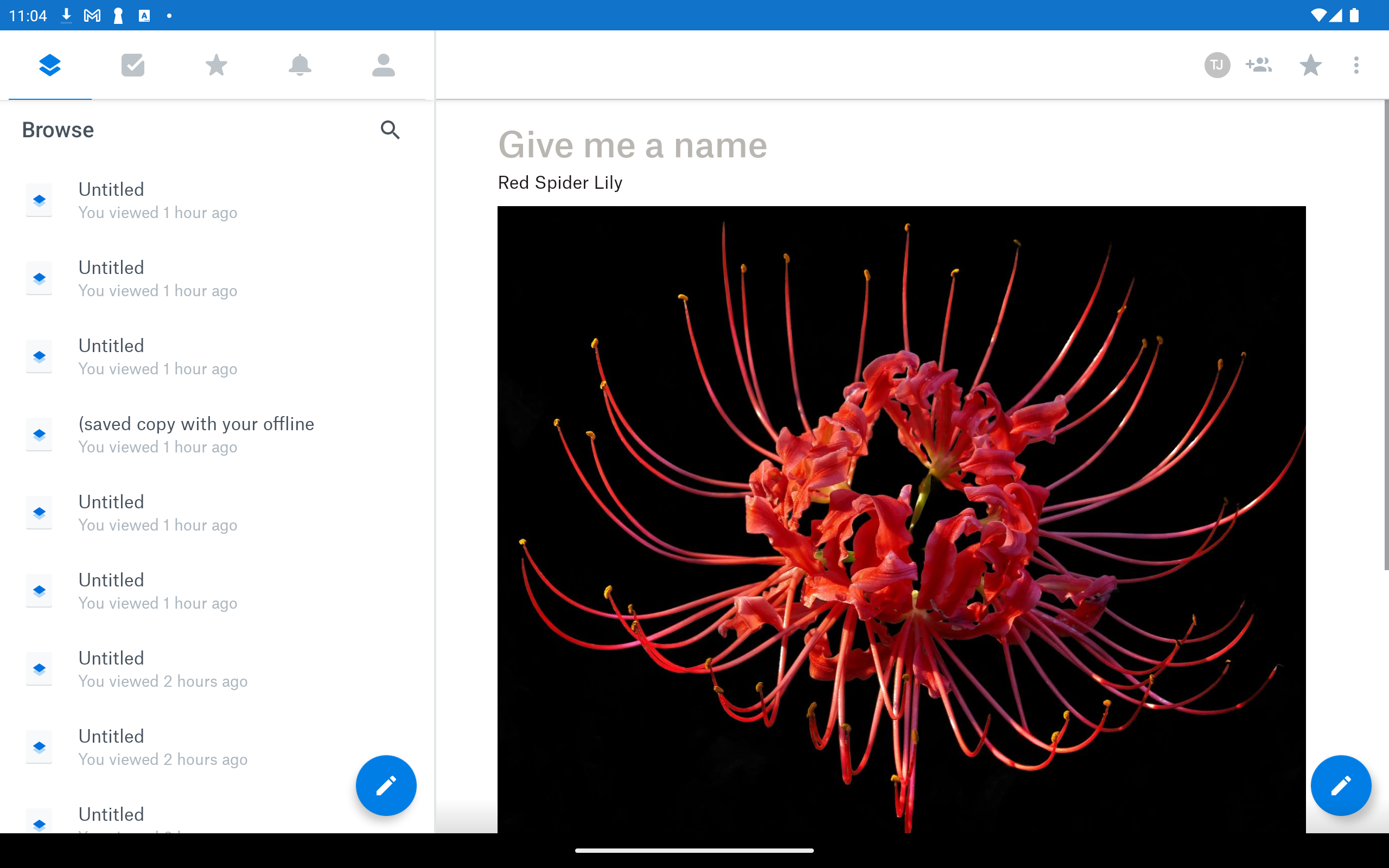
Task: Tap the download notification icon in status bar
Action: pyautogui.click(x=66, y=16)
